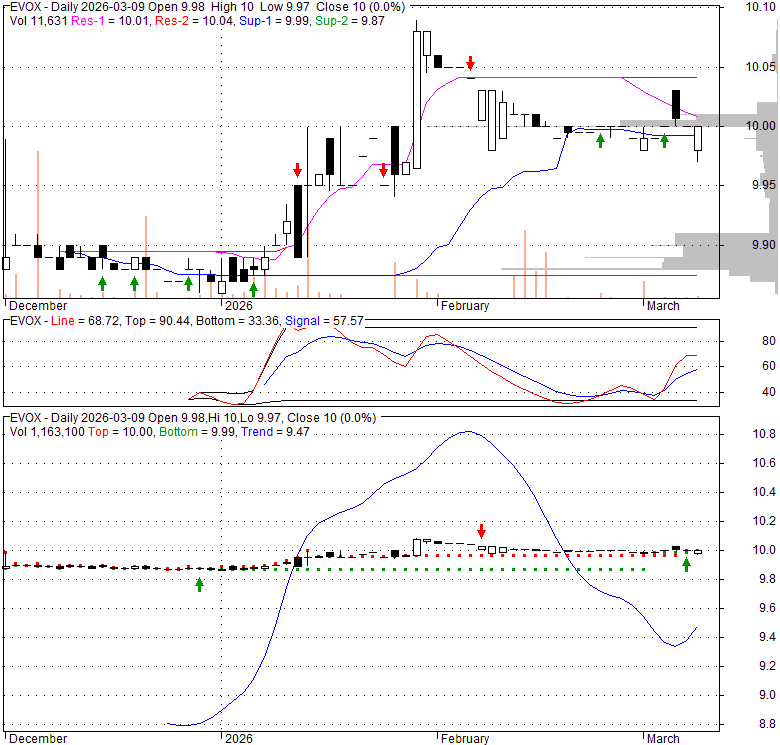
Task: Click the 9.0 axis label on bottom chart
Action: coord(767,695)
